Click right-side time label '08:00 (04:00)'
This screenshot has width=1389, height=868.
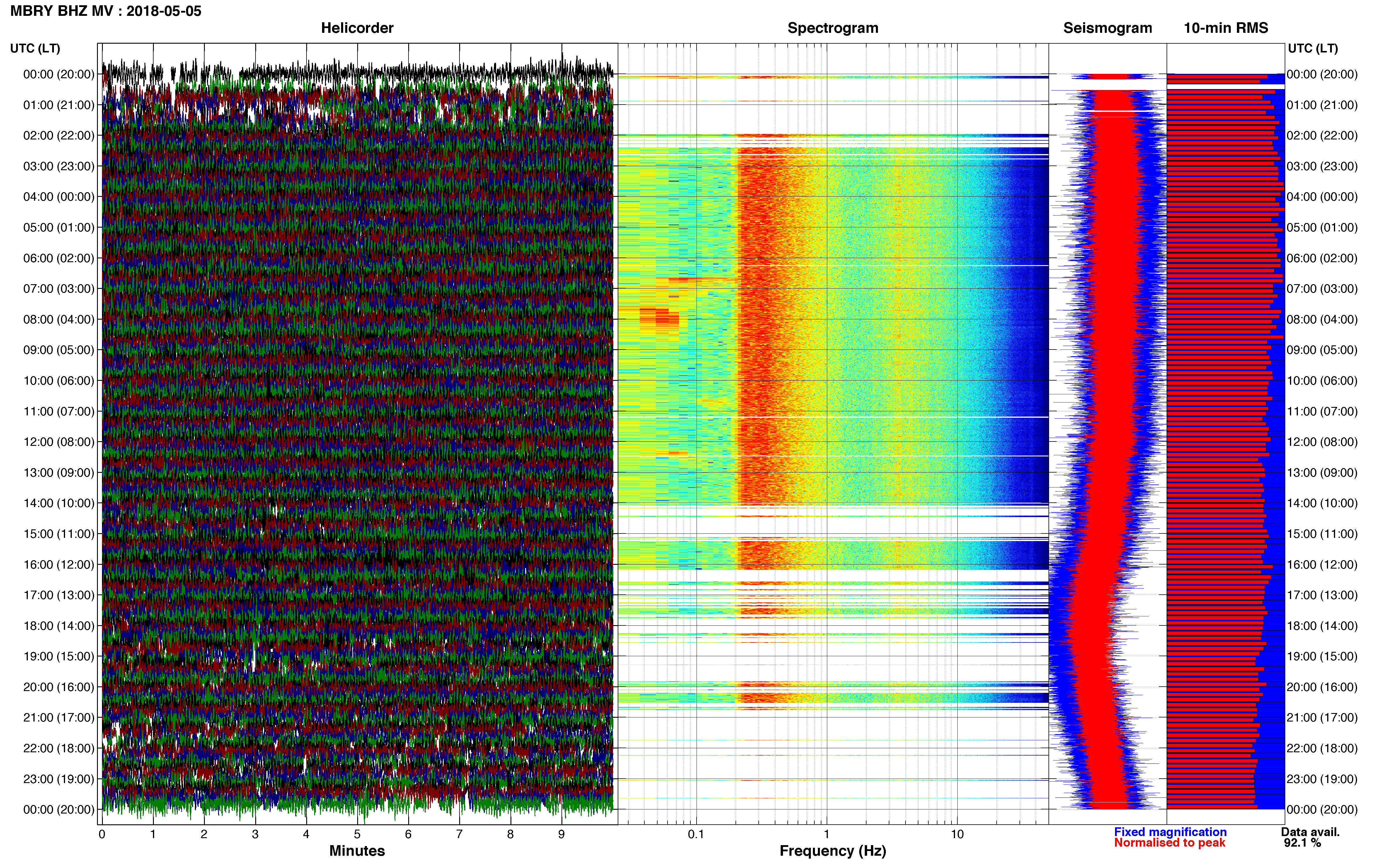point(1322,319)
